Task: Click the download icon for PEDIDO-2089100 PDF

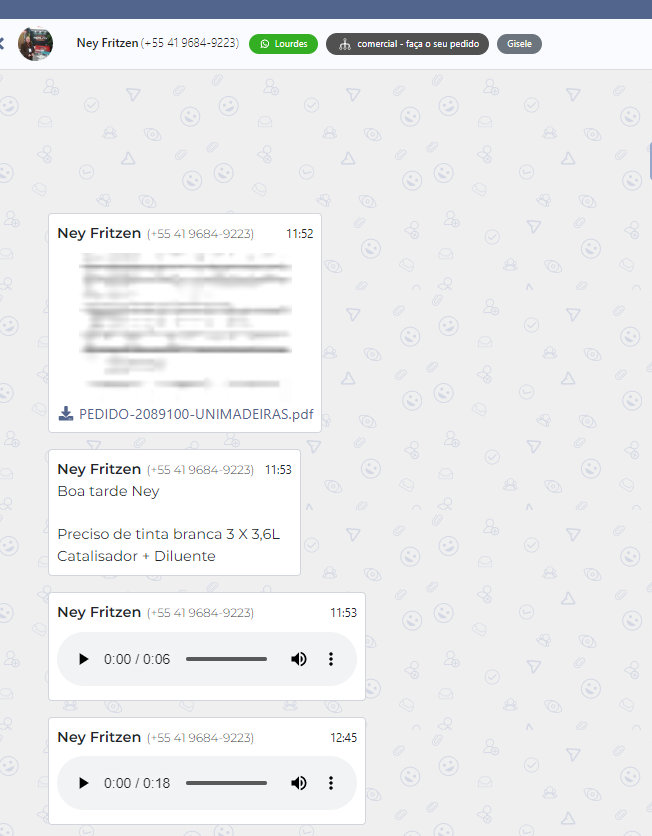Action: click(66, 413)
